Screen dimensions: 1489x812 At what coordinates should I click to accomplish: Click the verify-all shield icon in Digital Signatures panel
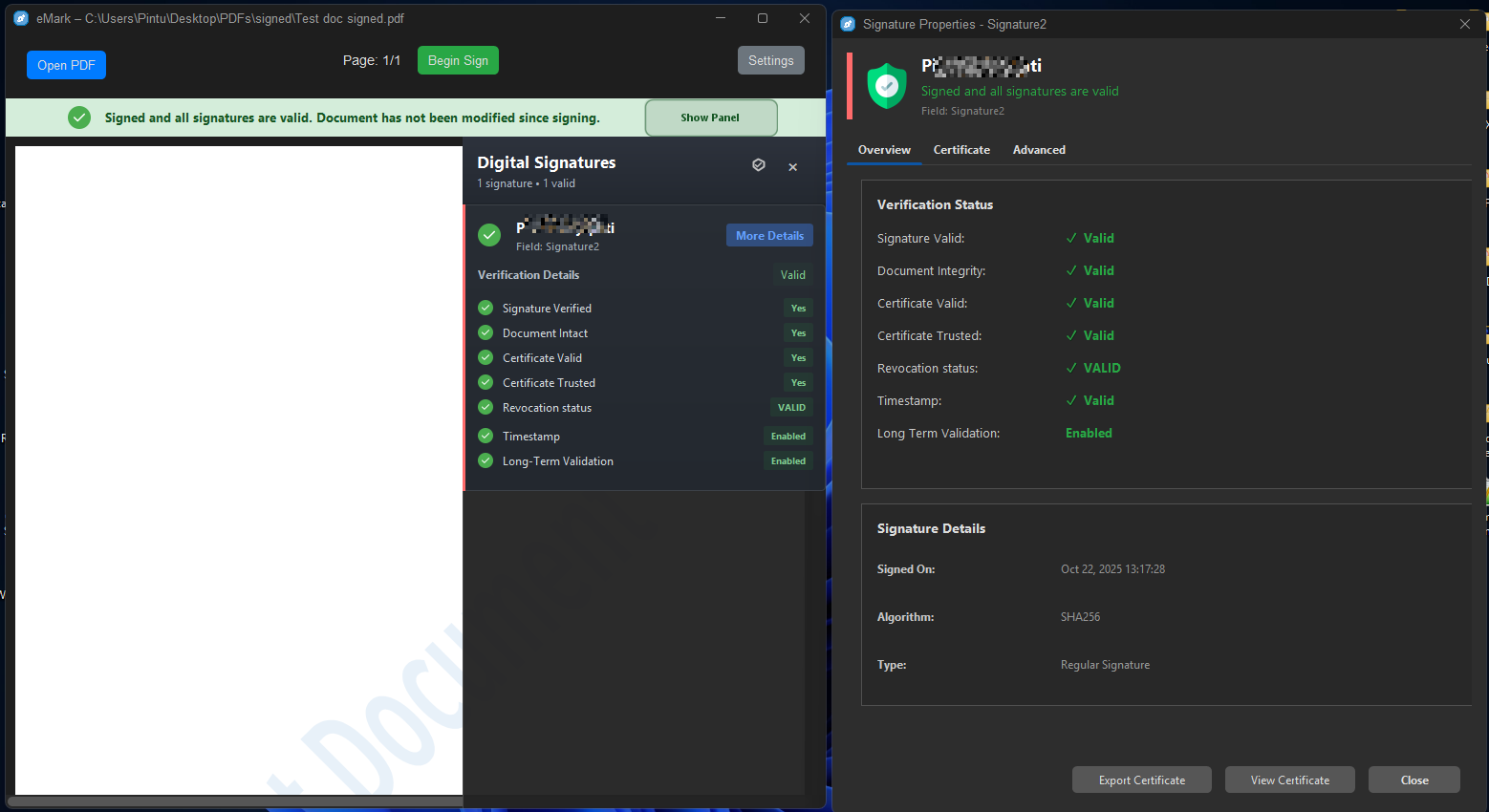click(758, 164)
